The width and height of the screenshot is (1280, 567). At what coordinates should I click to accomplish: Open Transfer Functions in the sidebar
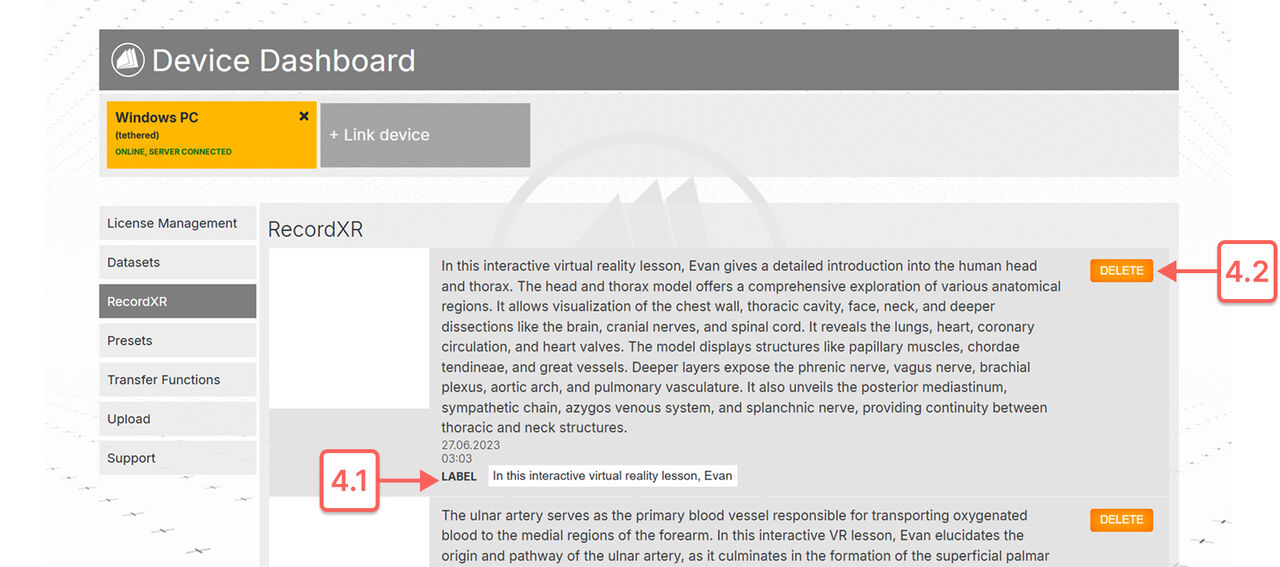178,379
